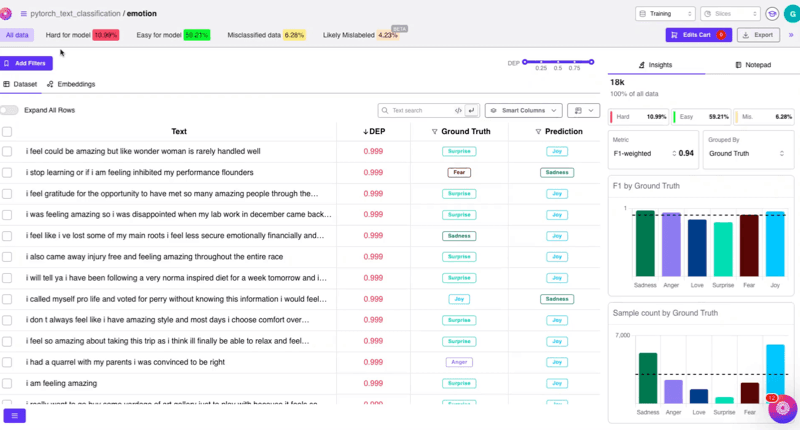Click the regex code icon in search
This screenshot has height=430, width=800.
pyautogui.click(x=458, y=110)
